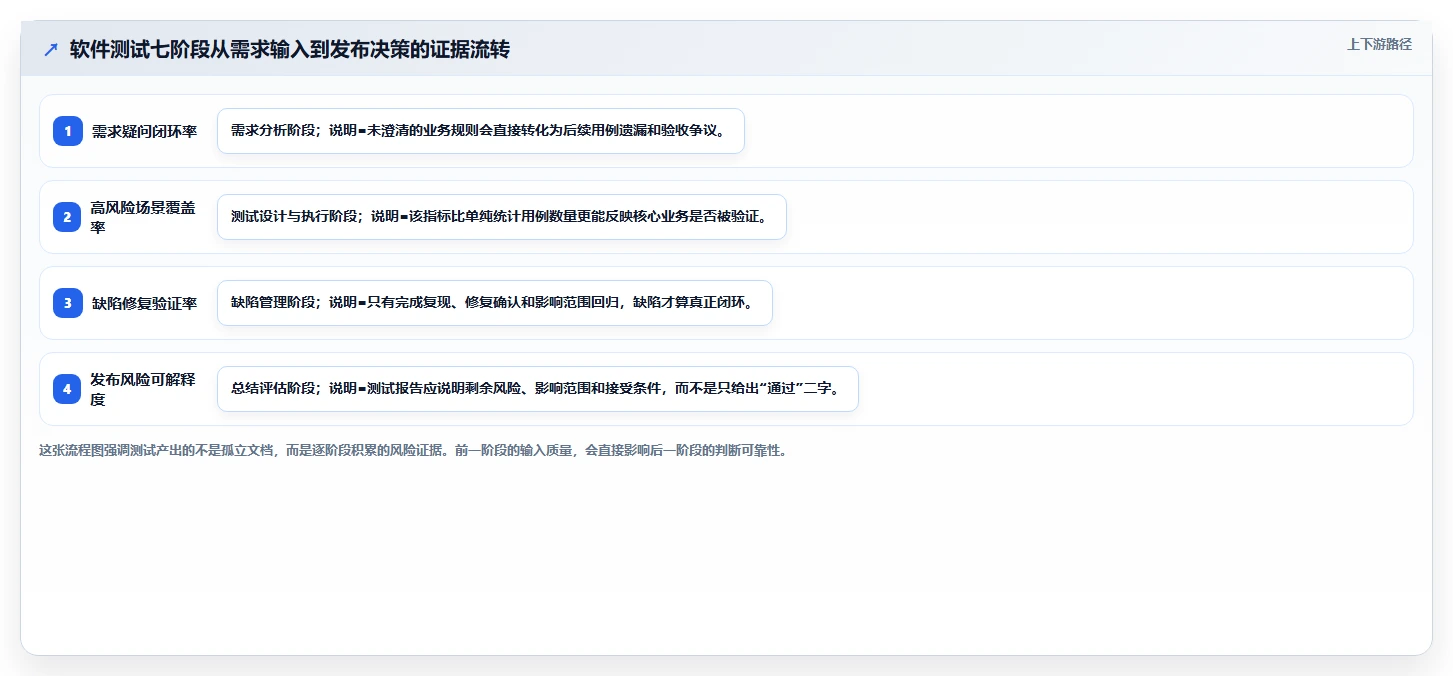Select the step 1 number badge
The height and width of the screenshot is (676, 1453).
point(68,131)
